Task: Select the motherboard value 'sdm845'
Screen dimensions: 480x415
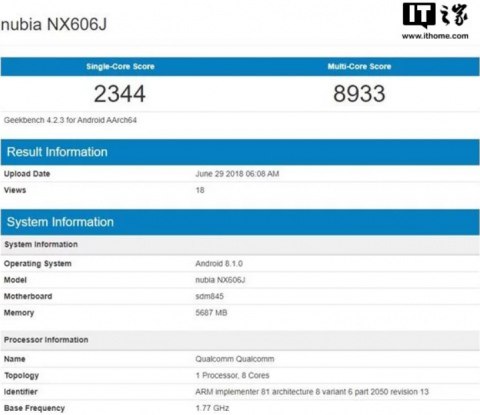Action: (x=210, y=296)
